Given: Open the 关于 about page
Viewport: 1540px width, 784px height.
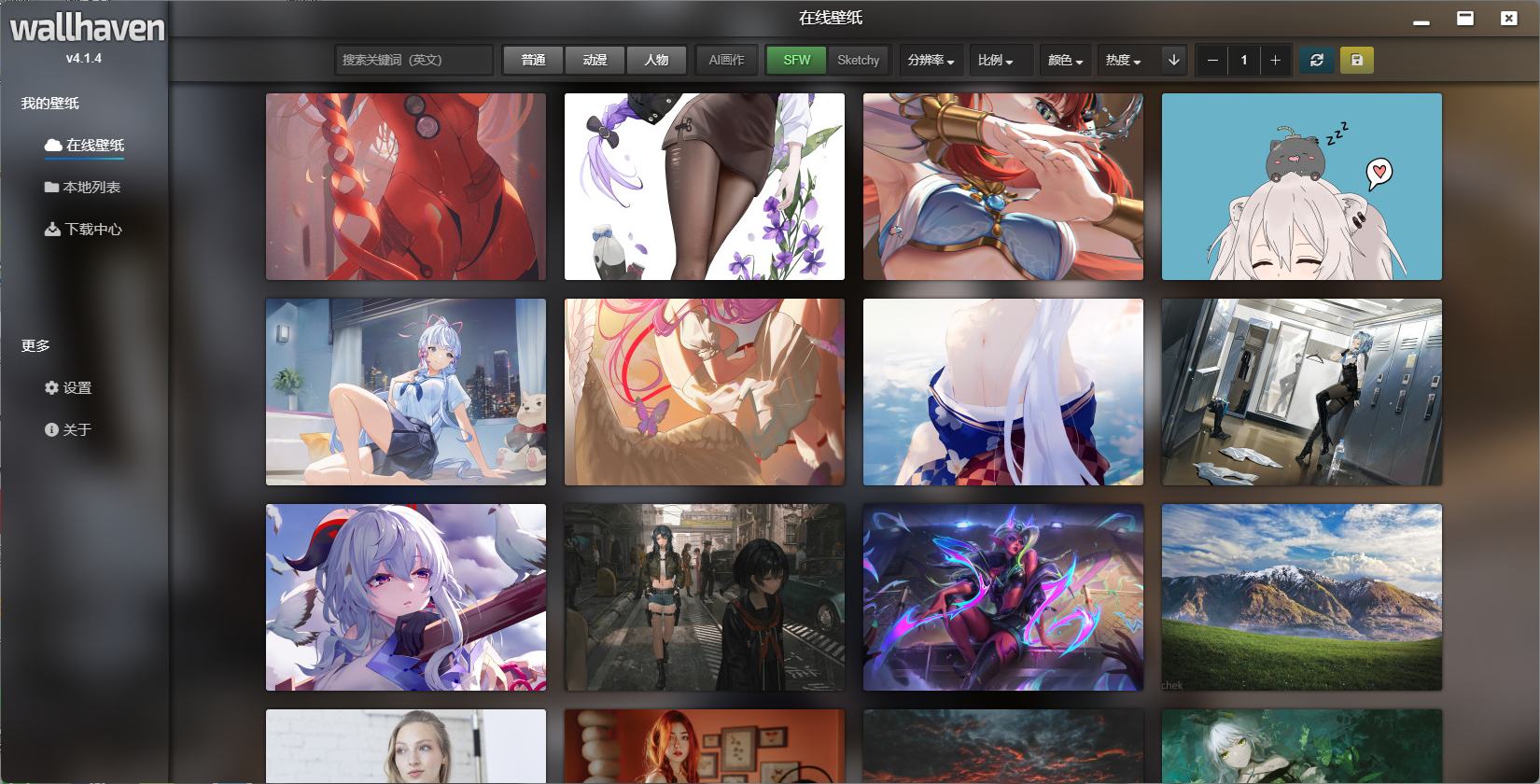Looking at the screenshot, I should [x=68, y=430].
